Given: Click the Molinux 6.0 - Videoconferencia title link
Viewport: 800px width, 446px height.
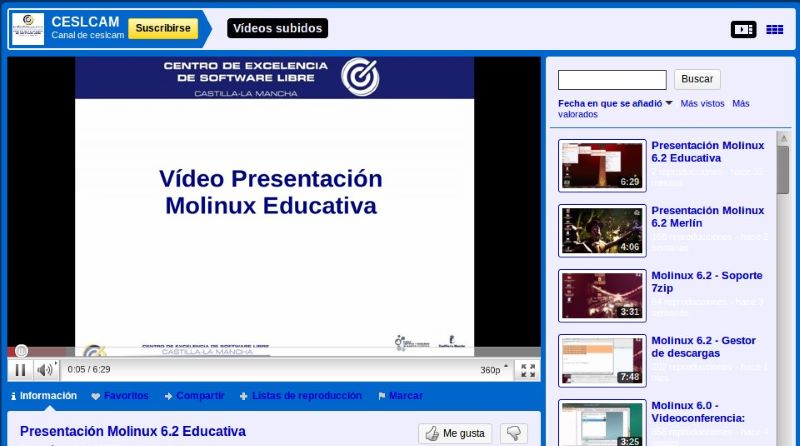Looking at the screenshot, I should (x=698, y=412).
